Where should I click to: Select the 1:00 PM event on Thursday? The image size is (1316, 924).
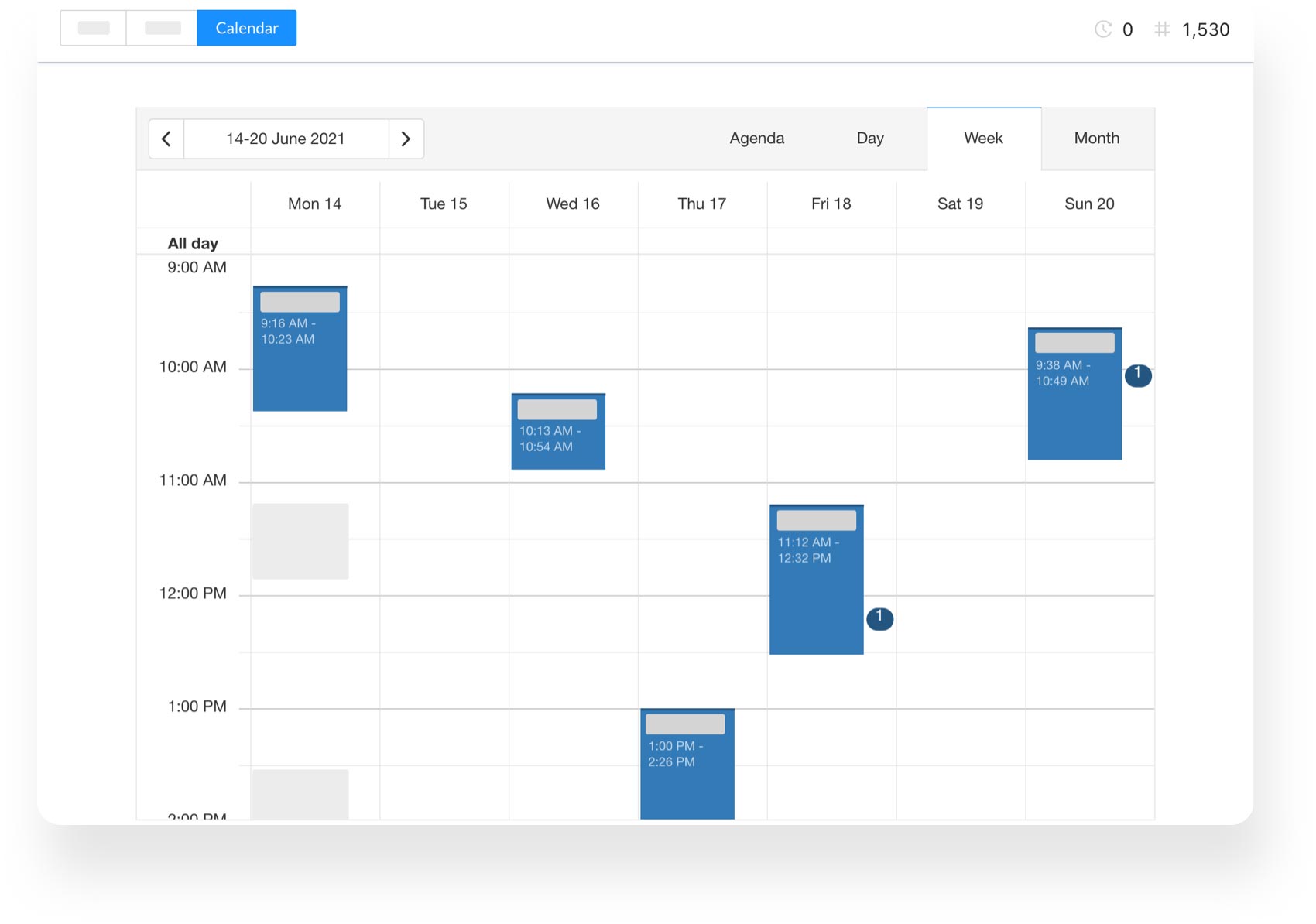[x=687, y=762]
